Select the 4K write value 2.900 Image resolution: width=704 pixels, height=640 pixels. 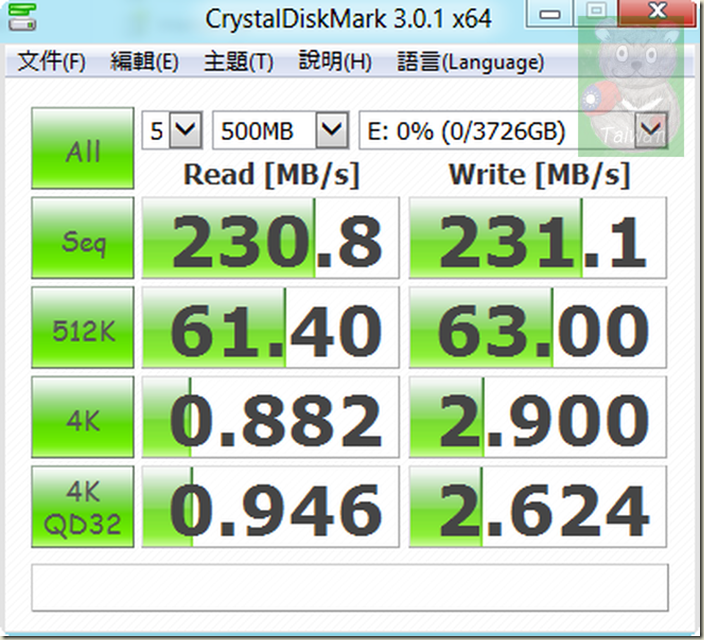pos(537,417)
